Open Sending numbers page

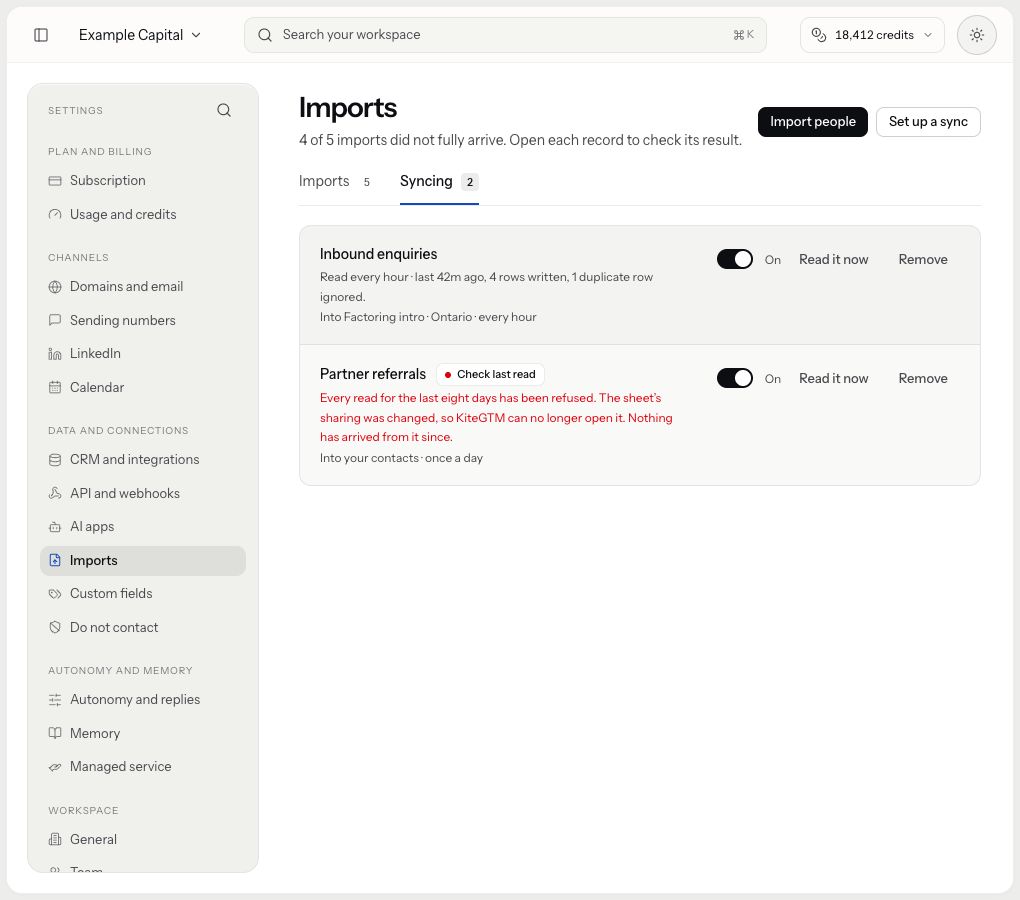pos(142,320)
